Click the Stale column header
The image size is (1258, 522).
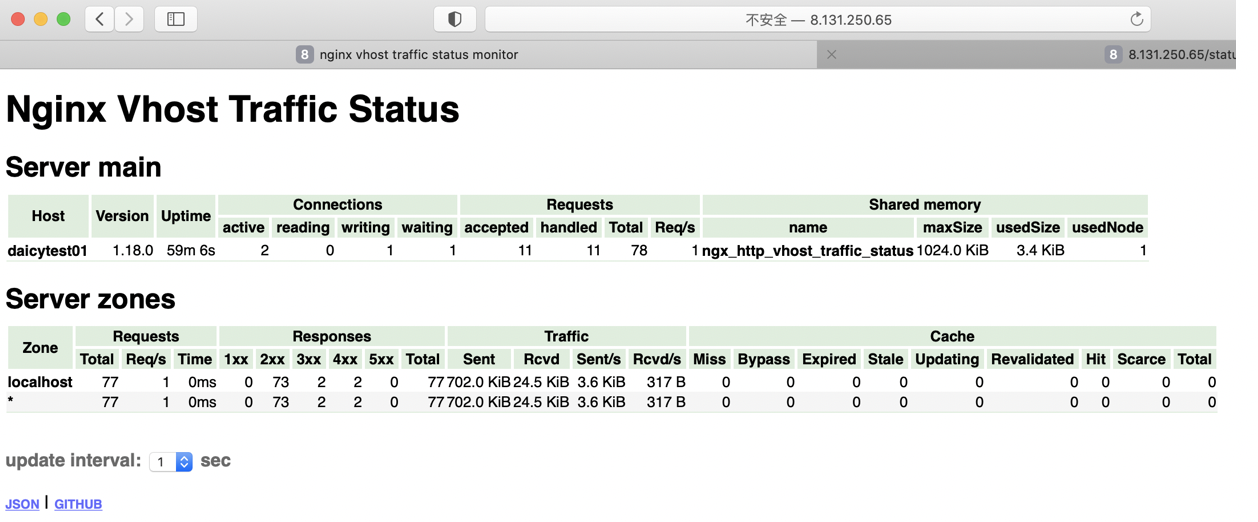(x=885, y=360)
